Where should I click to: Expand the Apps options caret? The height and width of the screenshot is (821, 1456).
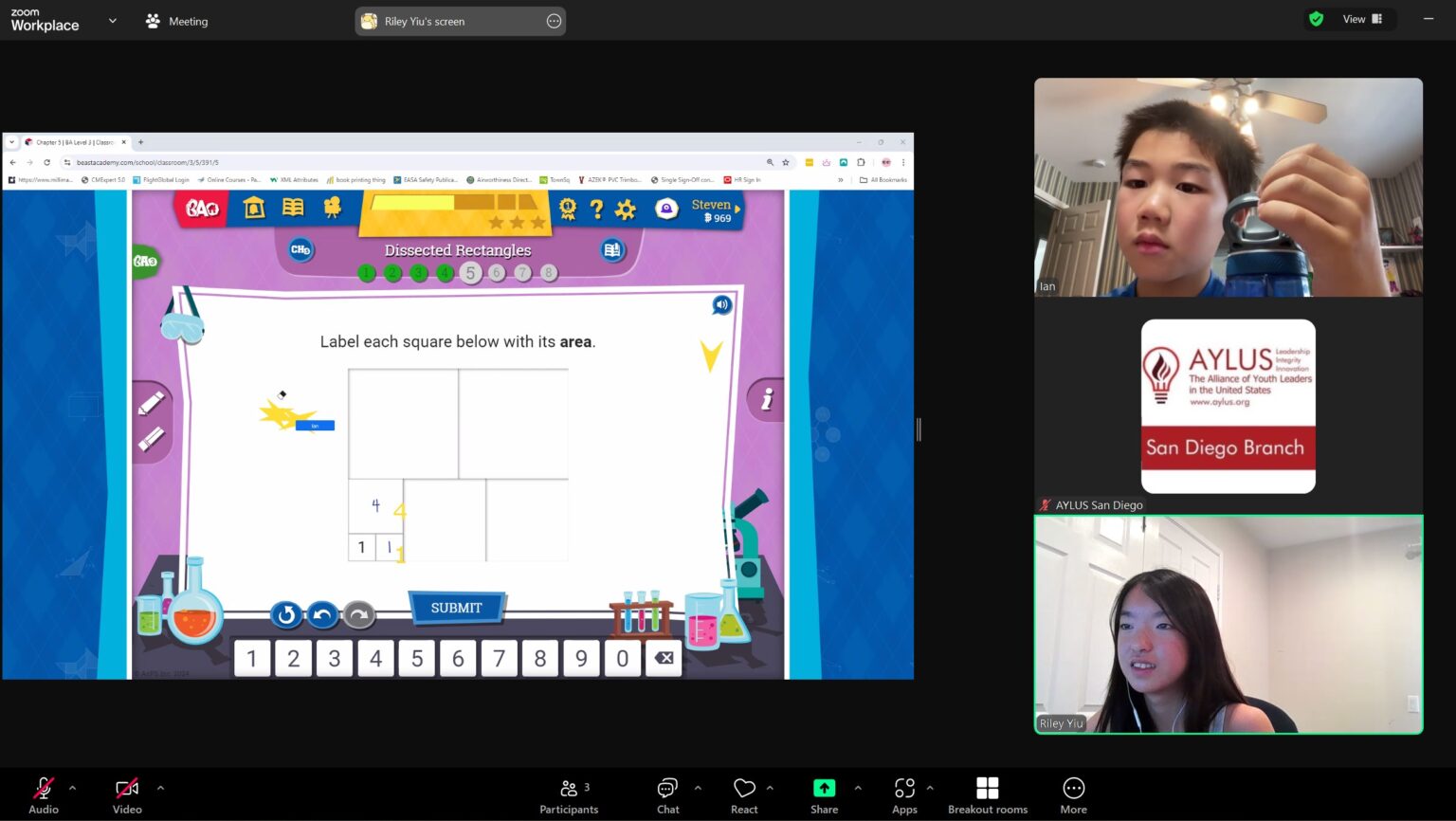pos(930,787)
